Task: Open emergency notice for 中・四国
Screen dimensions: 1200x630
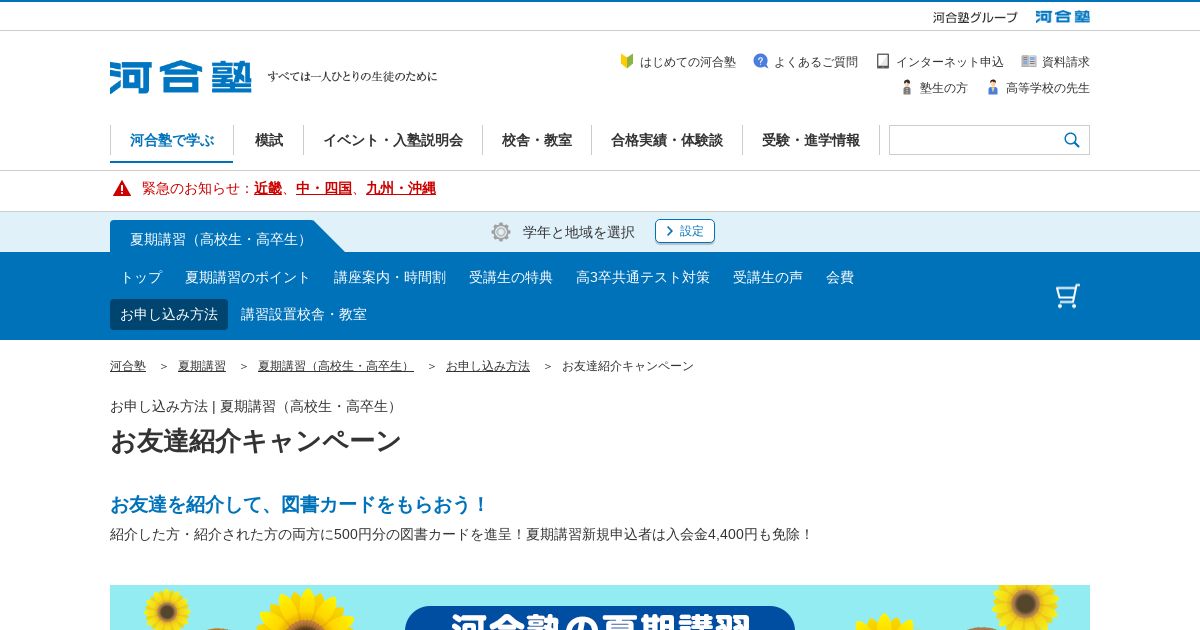Action: [324, 188]
